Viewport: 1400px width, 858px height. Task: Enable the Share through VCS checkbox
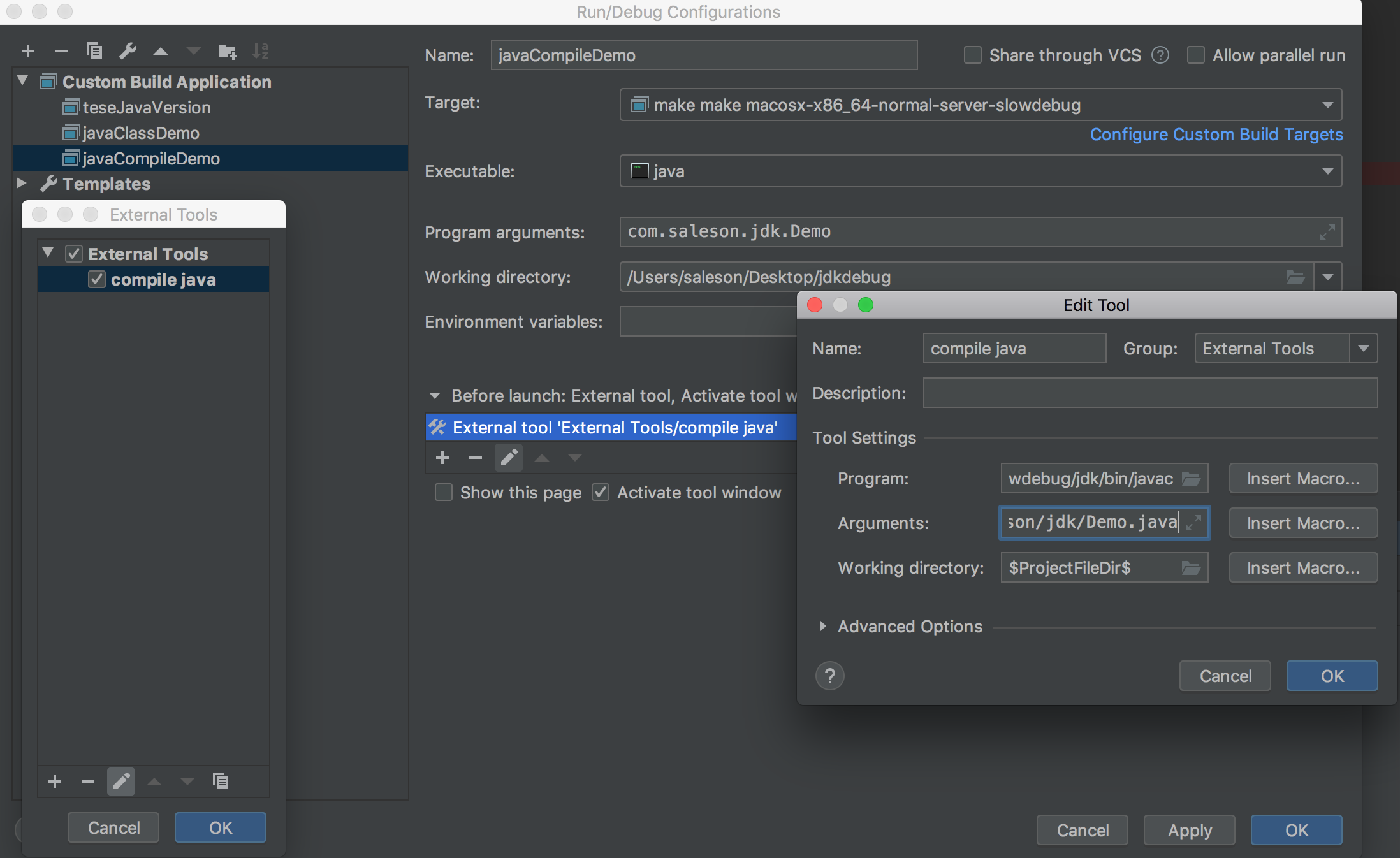[x=972, y=55]
